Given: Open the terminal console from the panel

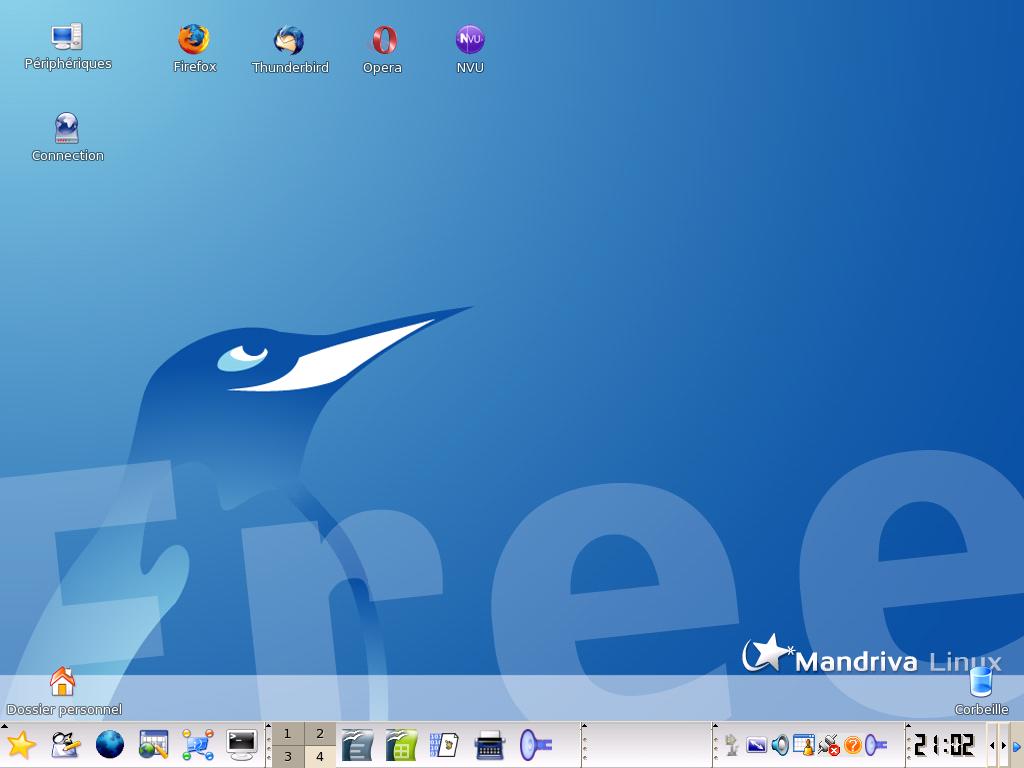Looking at the screenshot, I should (x=242, y=745).
